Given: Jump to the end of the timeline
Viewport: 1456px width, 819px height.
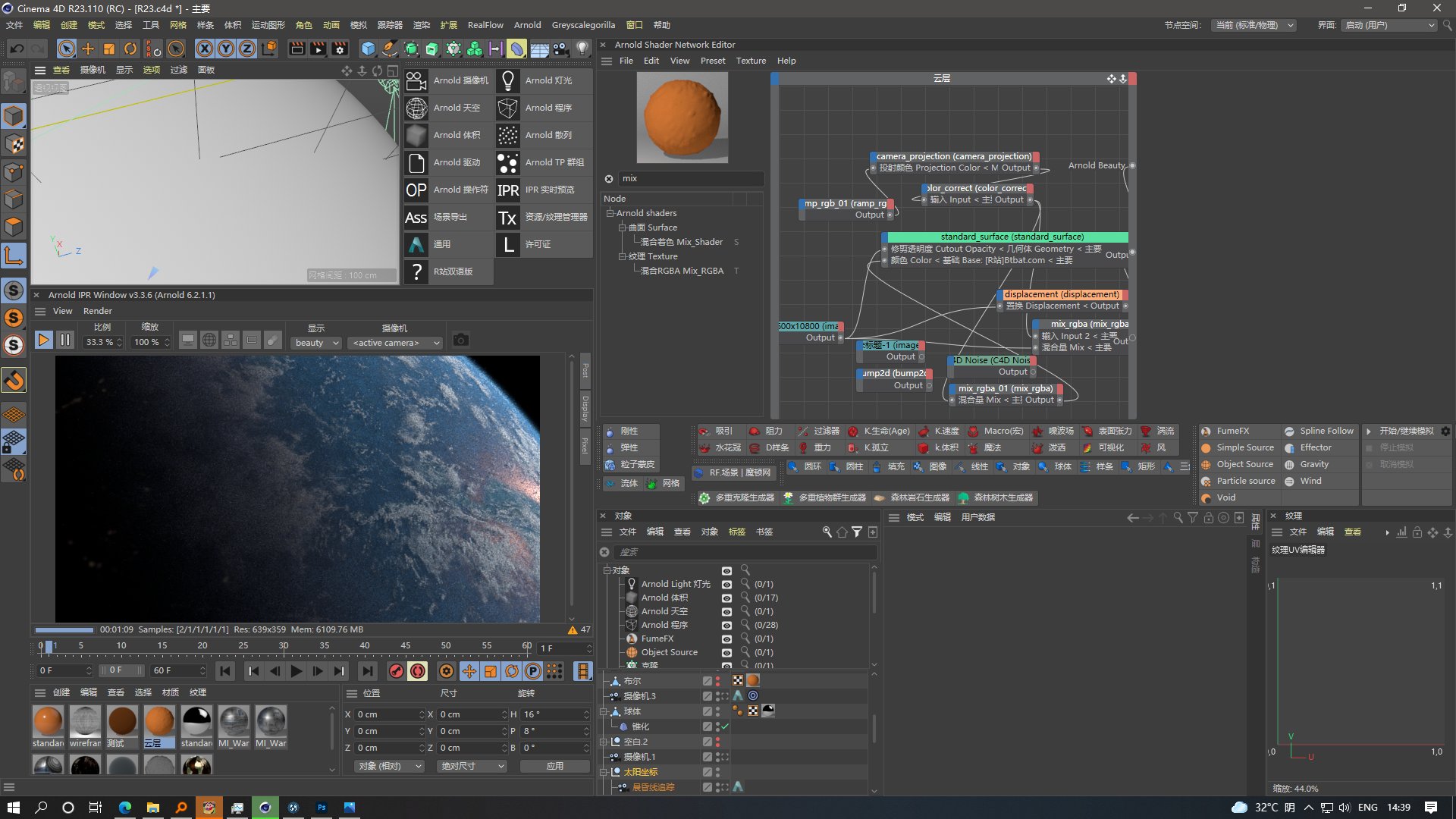Looking at the screenshot, I should (x=367, y=671).
